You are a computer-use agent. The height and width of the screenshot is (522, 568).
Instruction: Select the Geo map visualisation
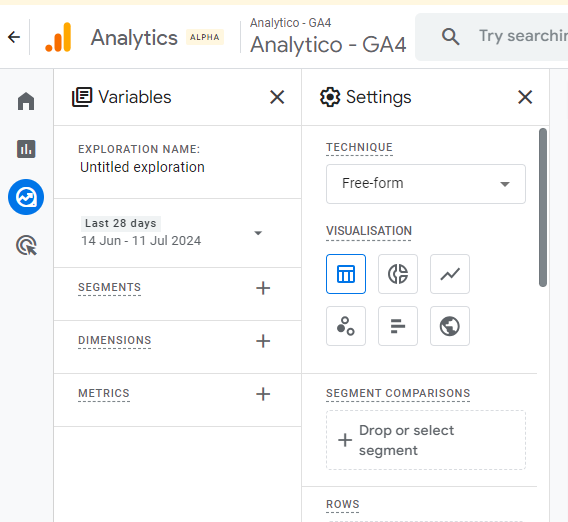point(450,326)
